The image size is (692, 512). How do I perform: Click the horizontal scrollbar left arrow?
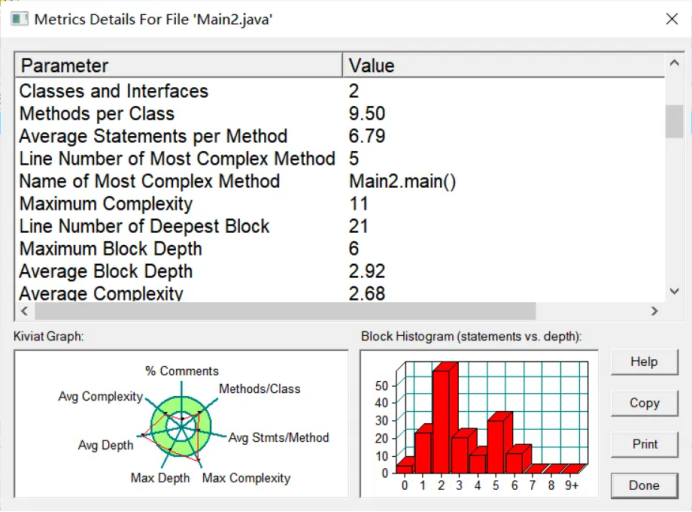click(x=25, y=311)
